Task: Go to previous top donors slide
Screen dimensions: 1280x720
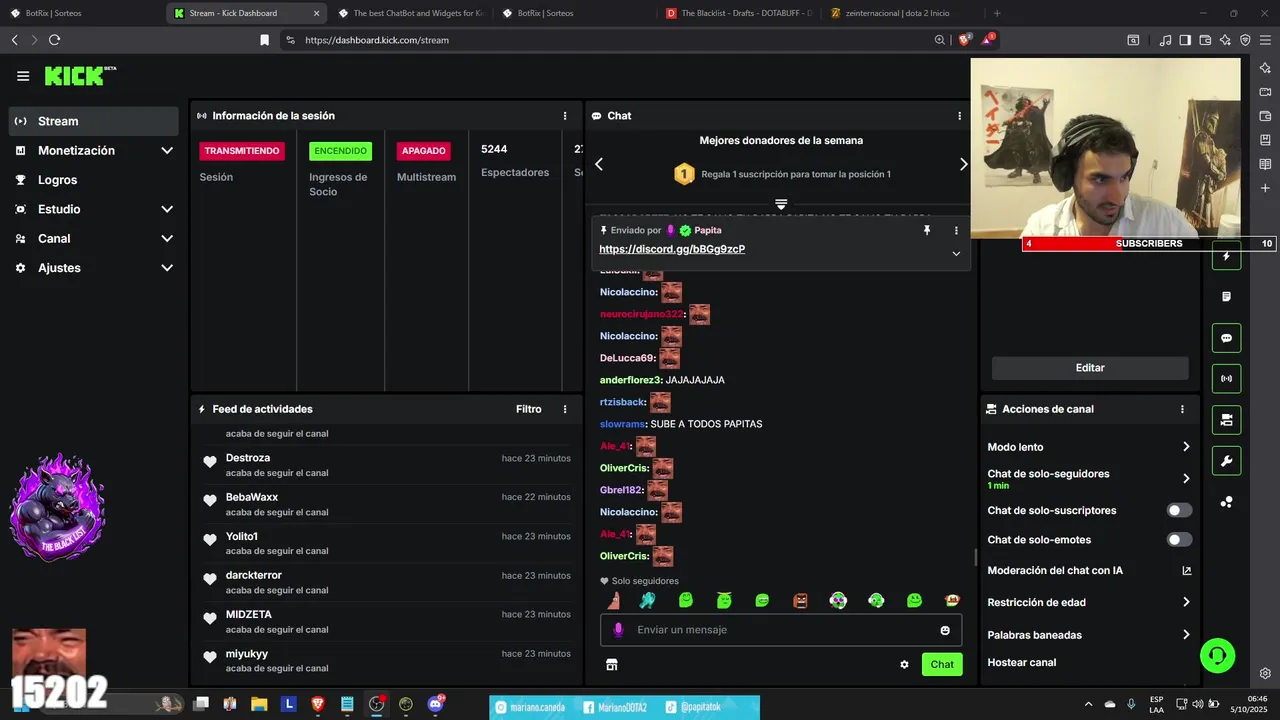Action: point(599,164)
